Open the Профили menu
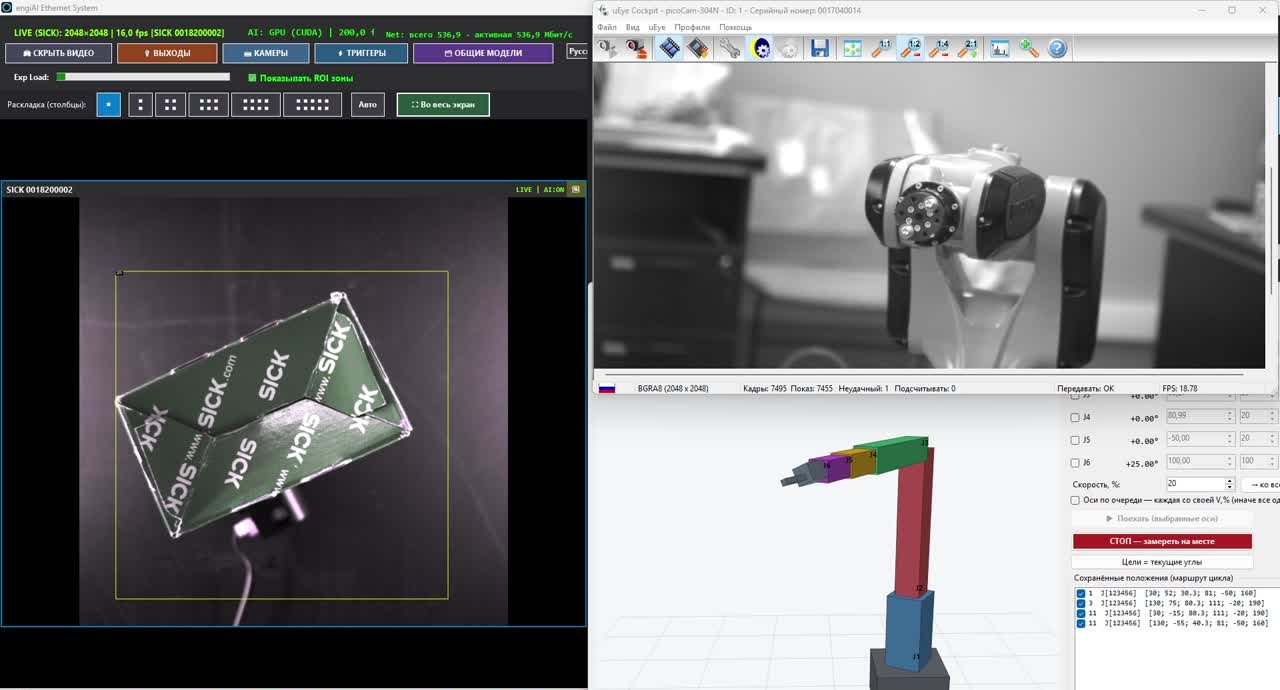Screen dimensions: 1280x690 [x=692, y=27]
